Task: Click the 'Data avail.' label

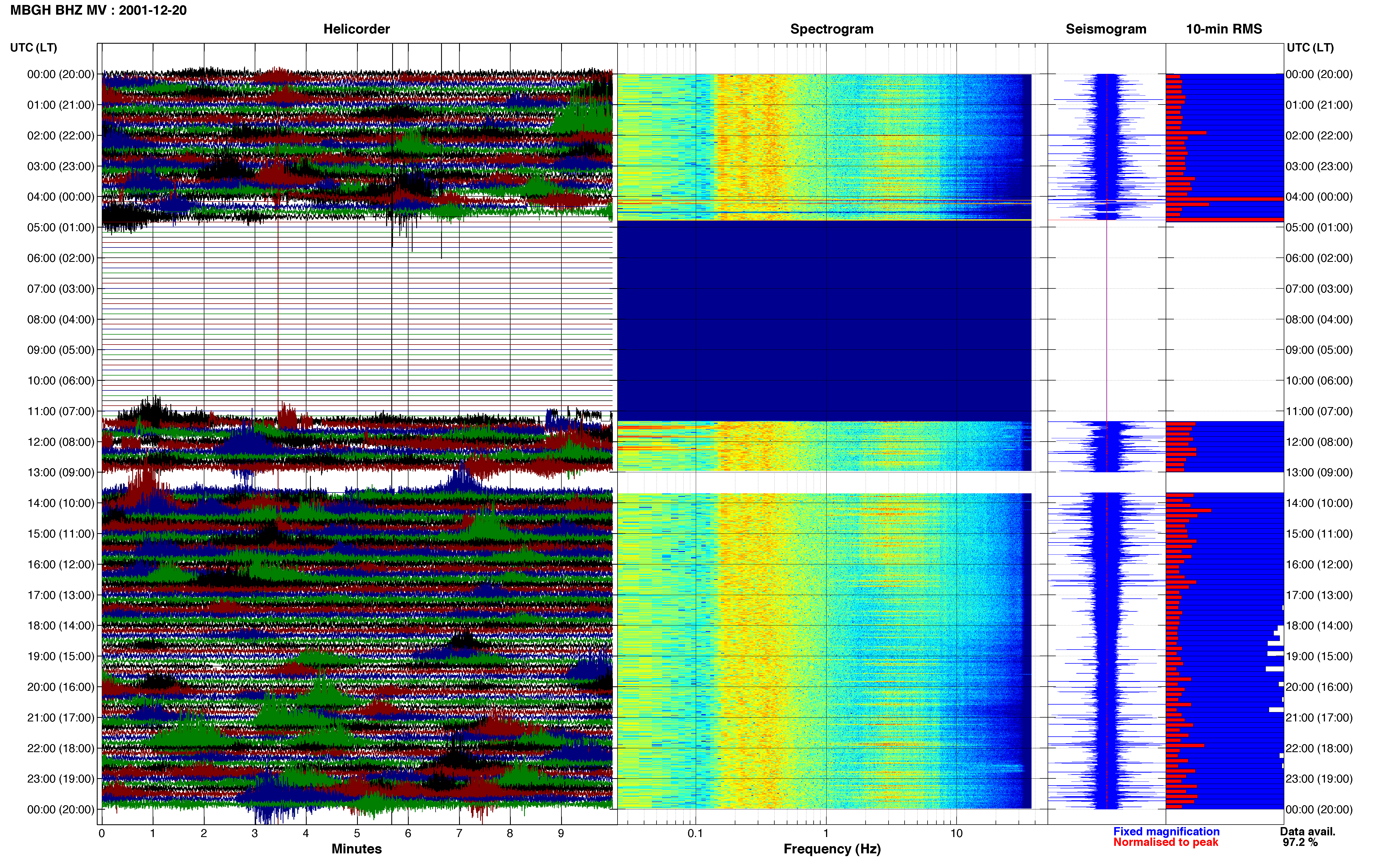Action: pyautogui.click(x=1308, y=831)
